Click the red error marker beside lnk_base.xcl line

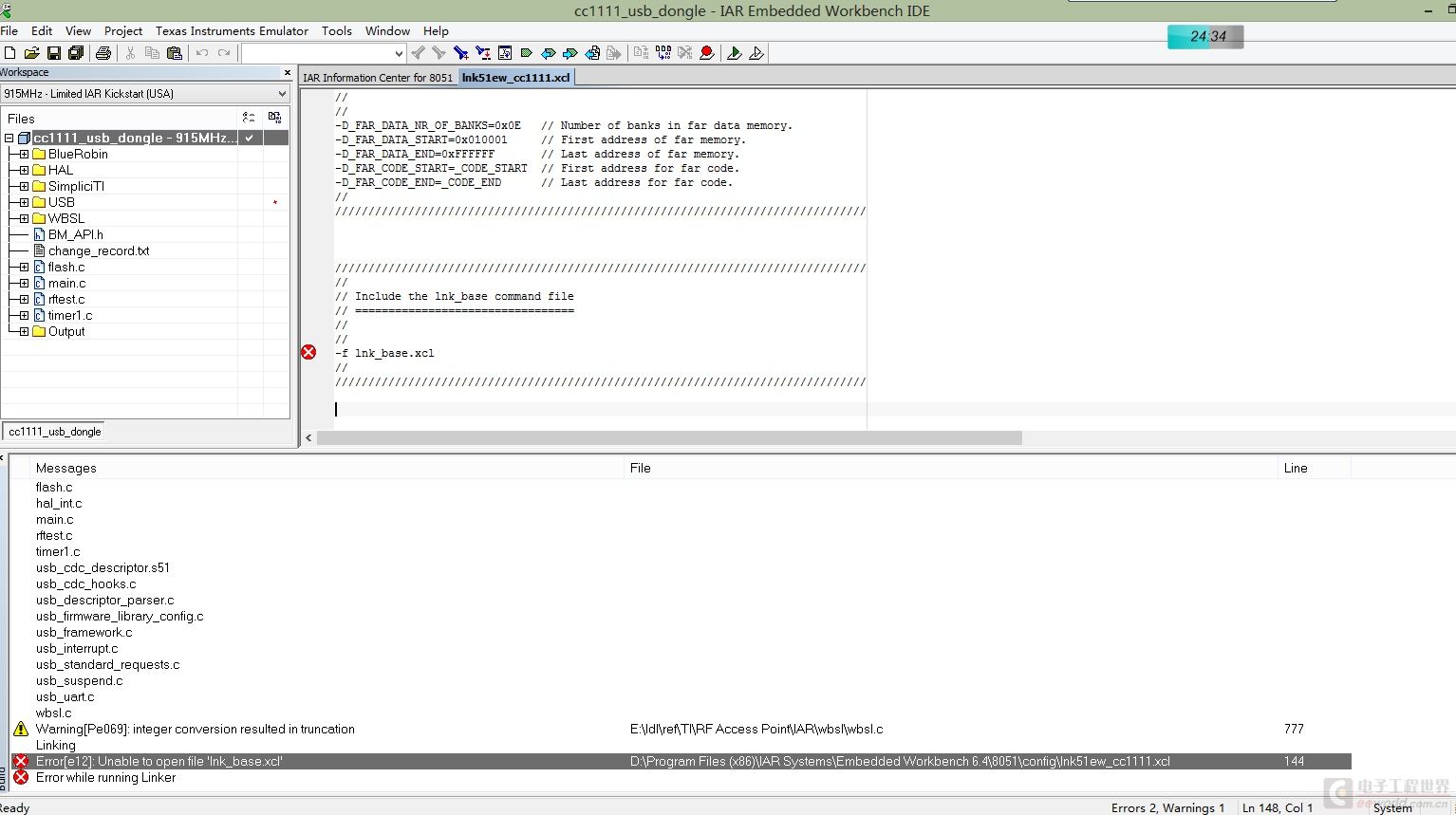pyautogui.click(x=308, y=352)
